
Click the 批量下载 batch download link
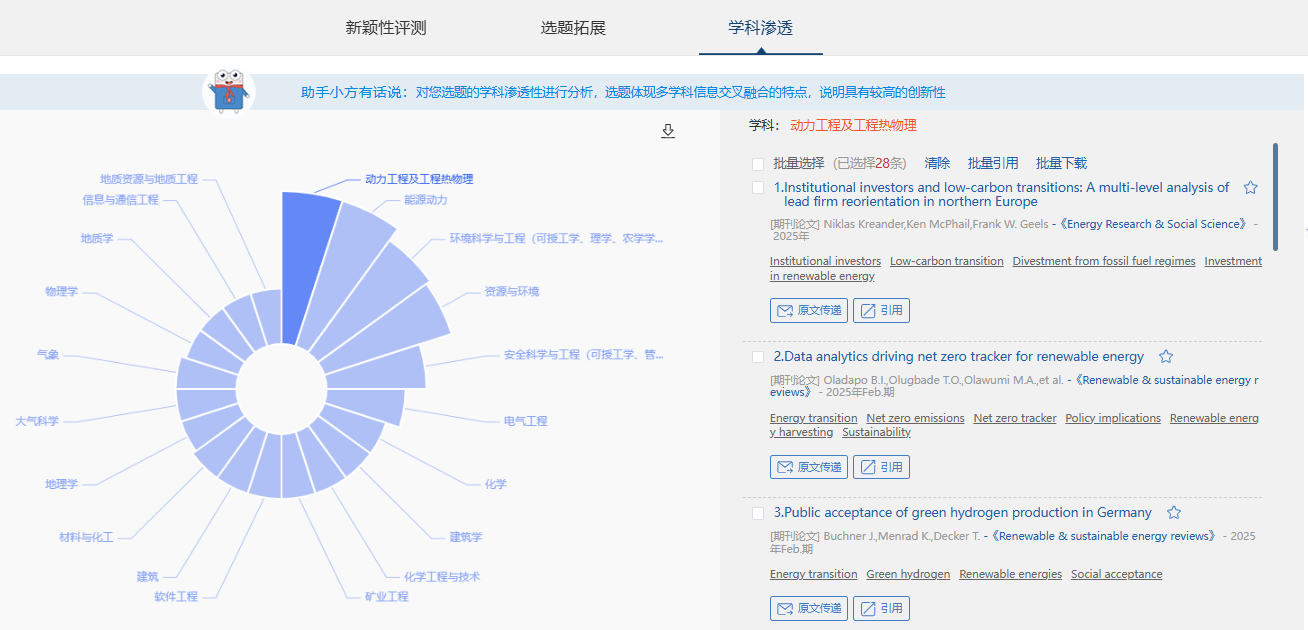[x=1061, y=163]
